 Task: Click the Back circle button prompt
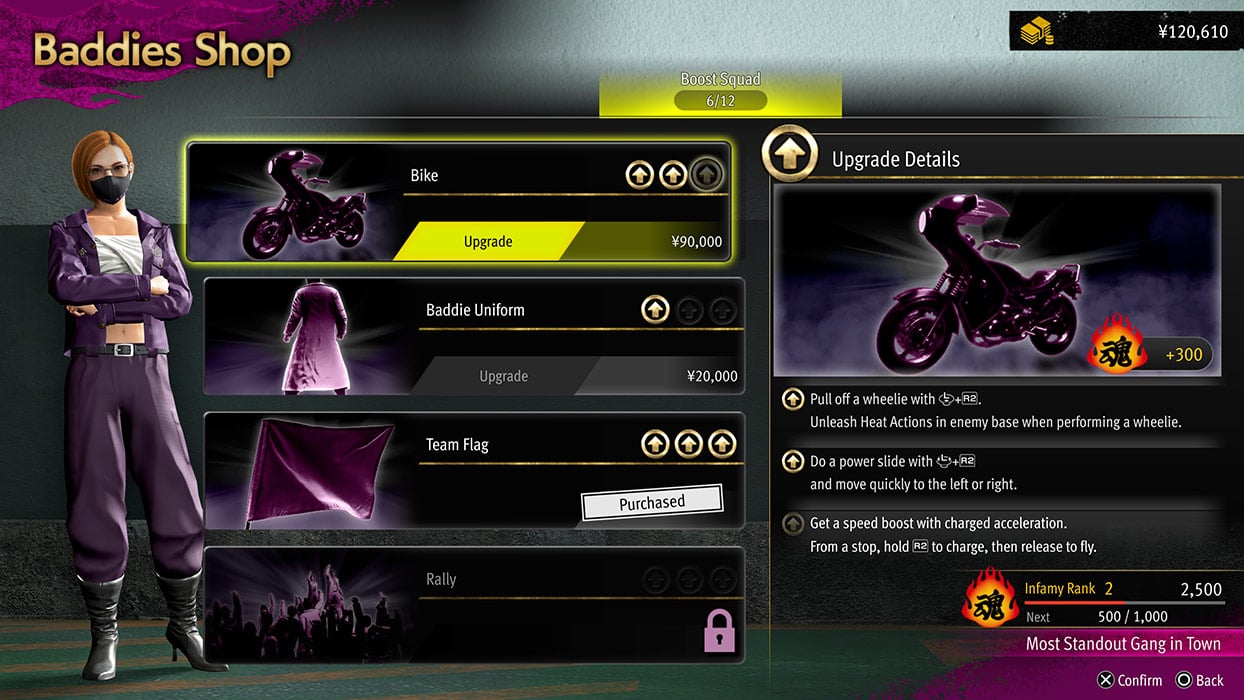(x=1199, y=680)
